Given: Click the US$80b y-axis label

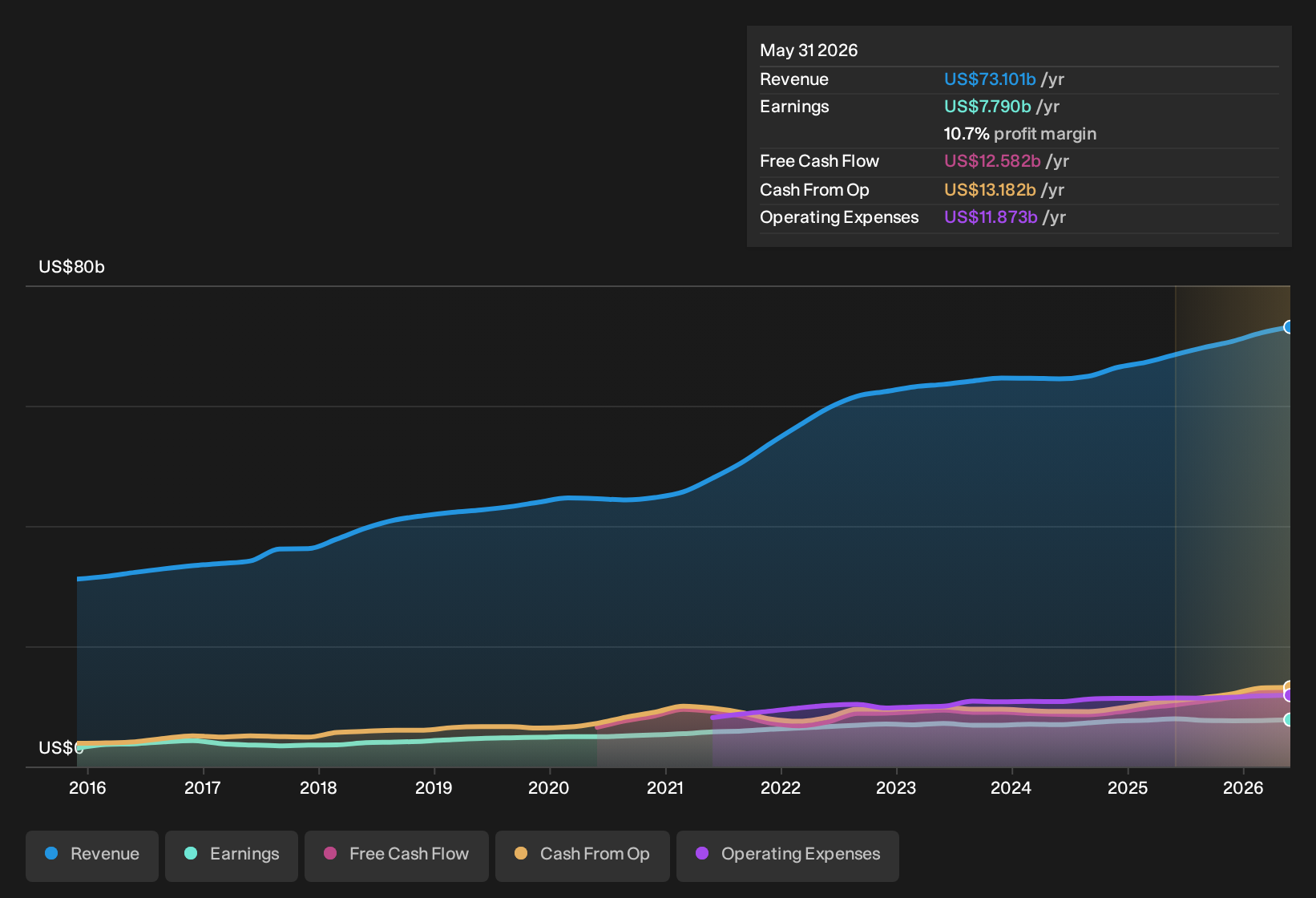Looking at the screenshot, I should click(x=72, y=267).
